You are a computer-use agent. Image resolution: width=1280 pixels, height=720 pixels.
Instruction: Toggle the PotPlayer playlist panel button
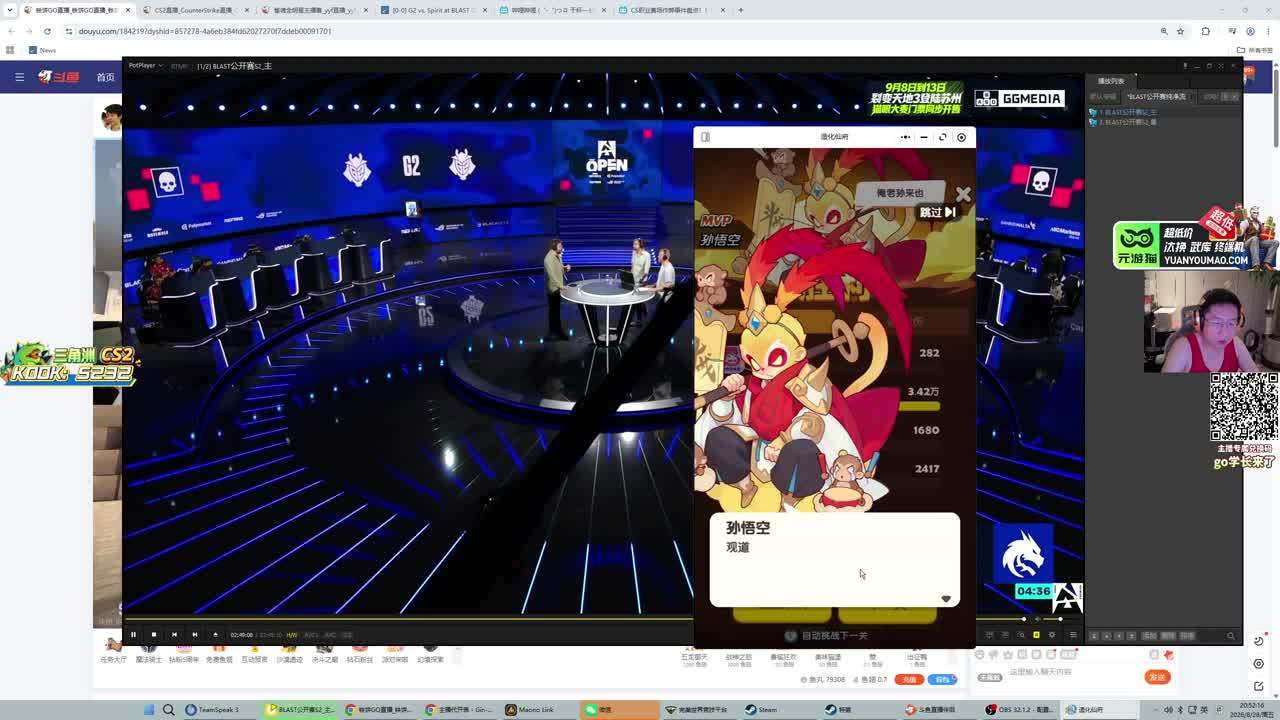(x=1073, y=635)
